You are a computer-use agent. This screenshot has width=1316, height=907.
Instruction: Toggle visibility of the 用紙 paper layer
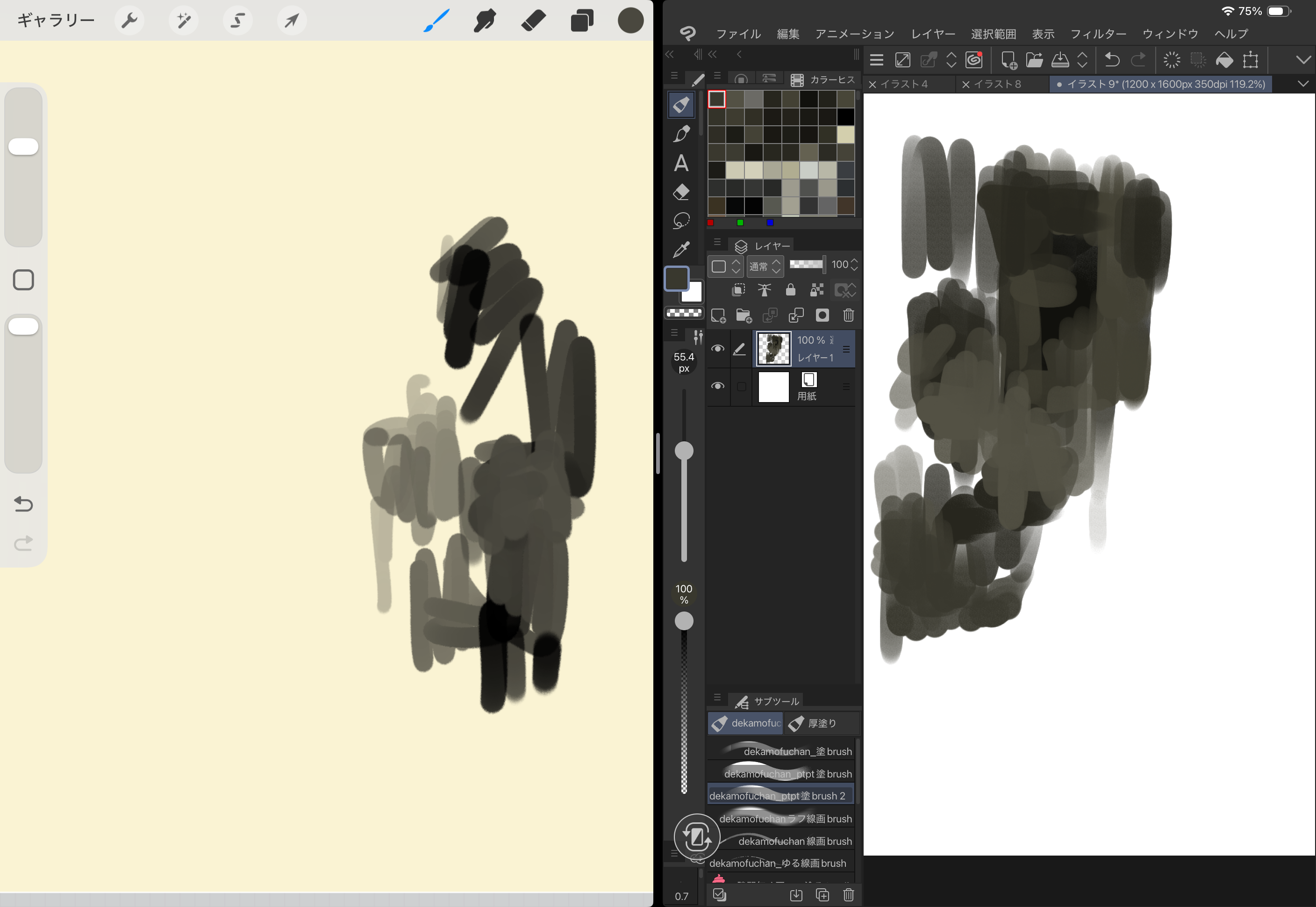tap(717, 387)
